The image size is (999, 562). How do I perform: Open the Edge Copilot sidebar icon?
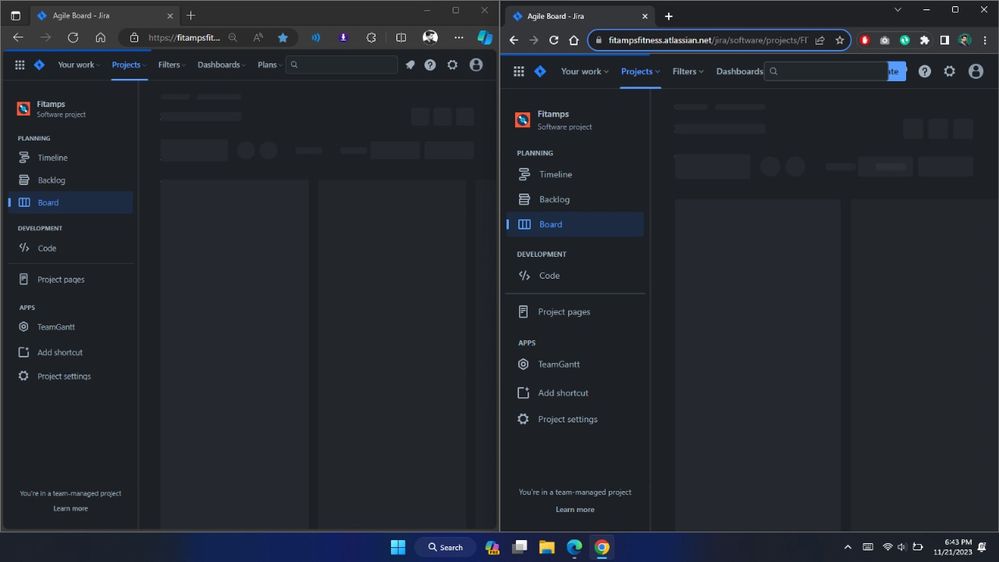[x=485, y=38]
